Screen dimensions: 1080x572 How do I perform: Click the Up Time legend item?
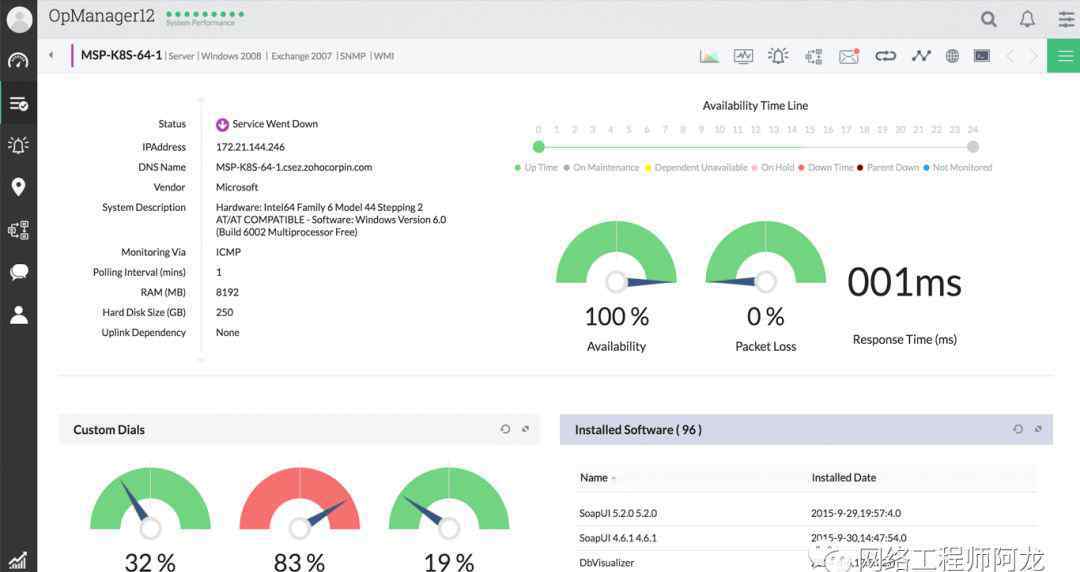click(536, 167)
